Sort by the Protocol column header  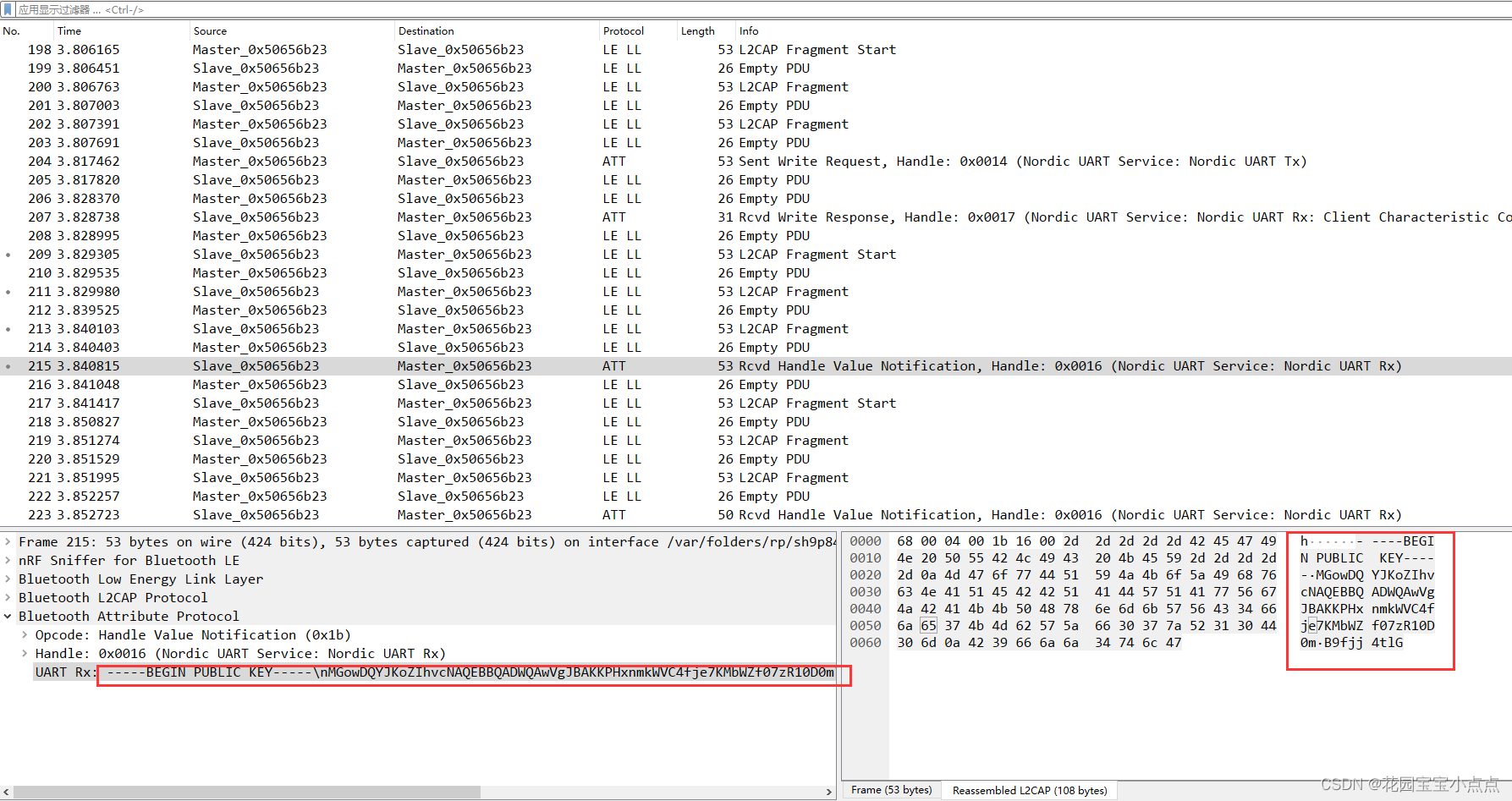click(624, 31)
